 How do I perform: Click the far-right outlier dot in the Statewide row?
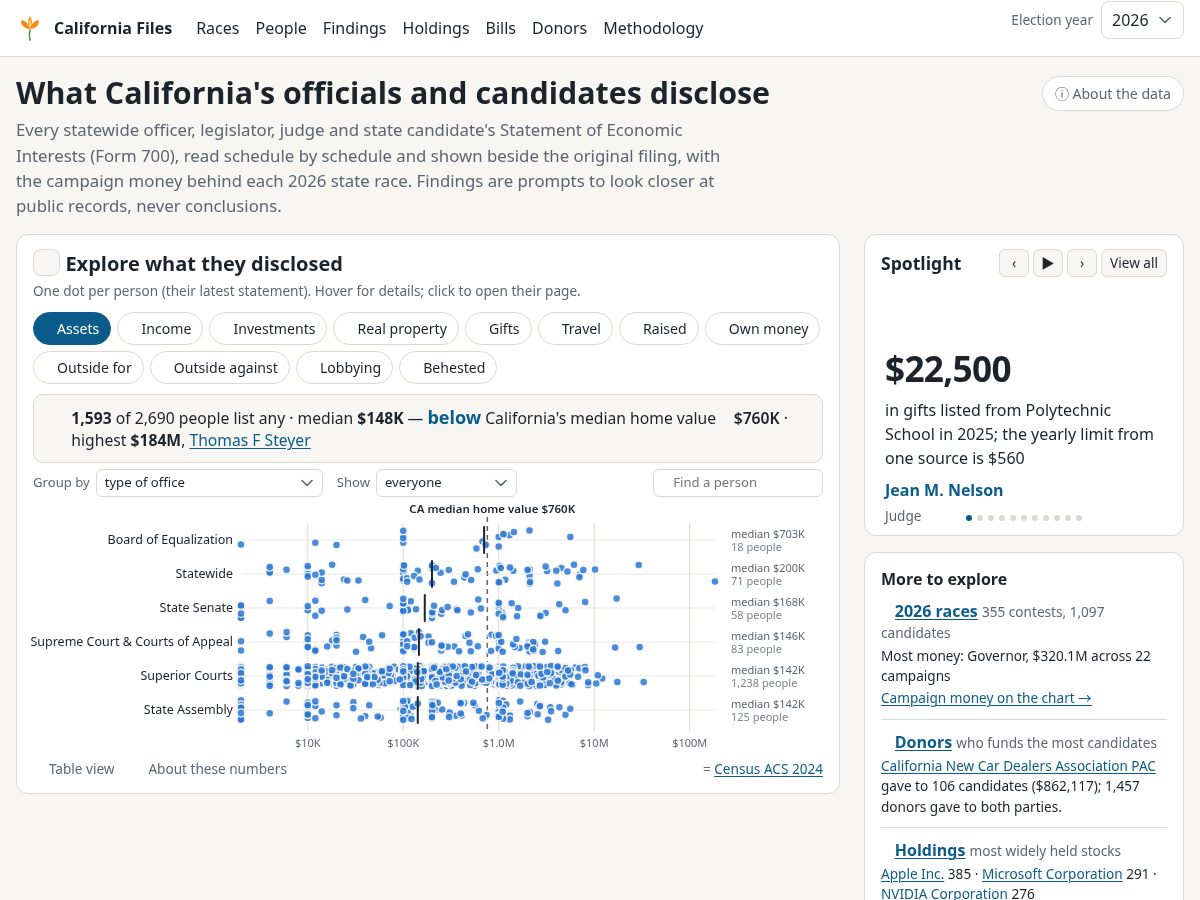point(715,581)
